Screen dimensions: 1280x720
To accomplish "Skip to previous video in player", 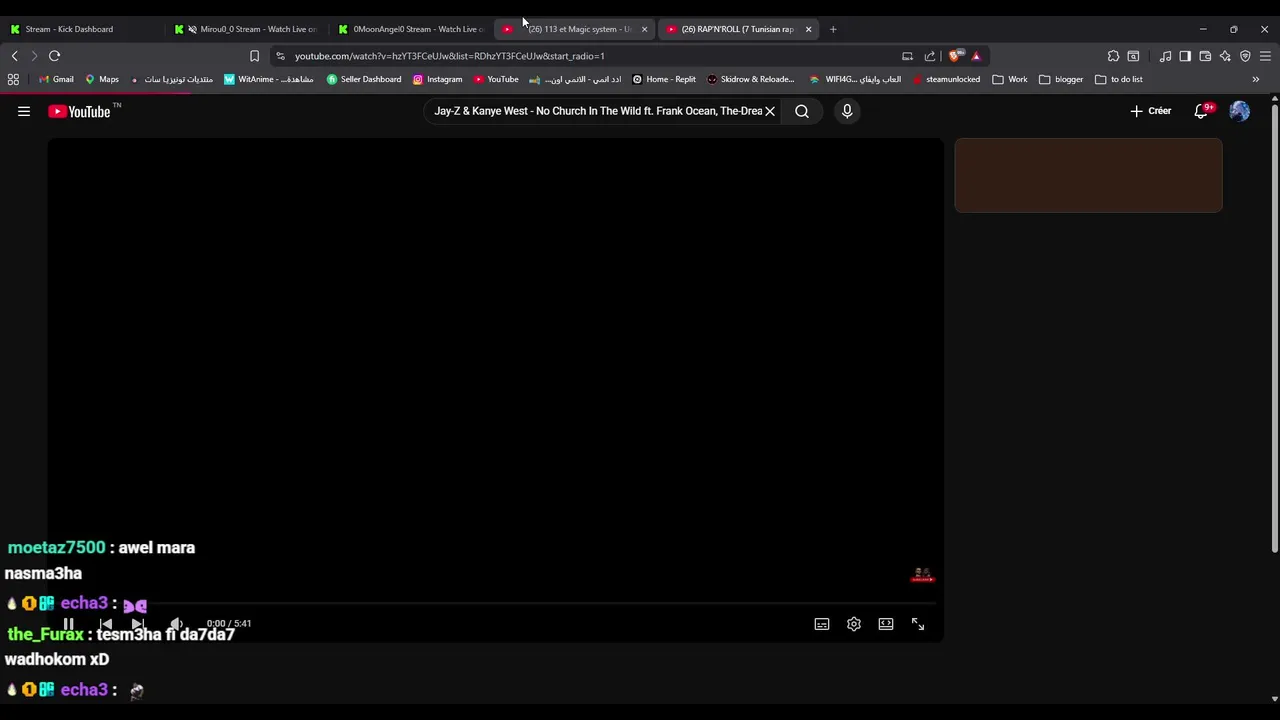I will [106, 624].
